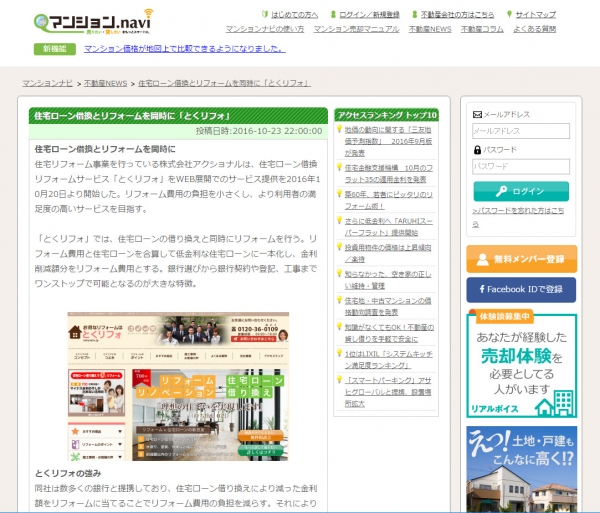The width and height of the screenshot is (600, 513).
Task: Click inside the メールアドレス input field
Action: pyautogui.click(x=520, y=131)
